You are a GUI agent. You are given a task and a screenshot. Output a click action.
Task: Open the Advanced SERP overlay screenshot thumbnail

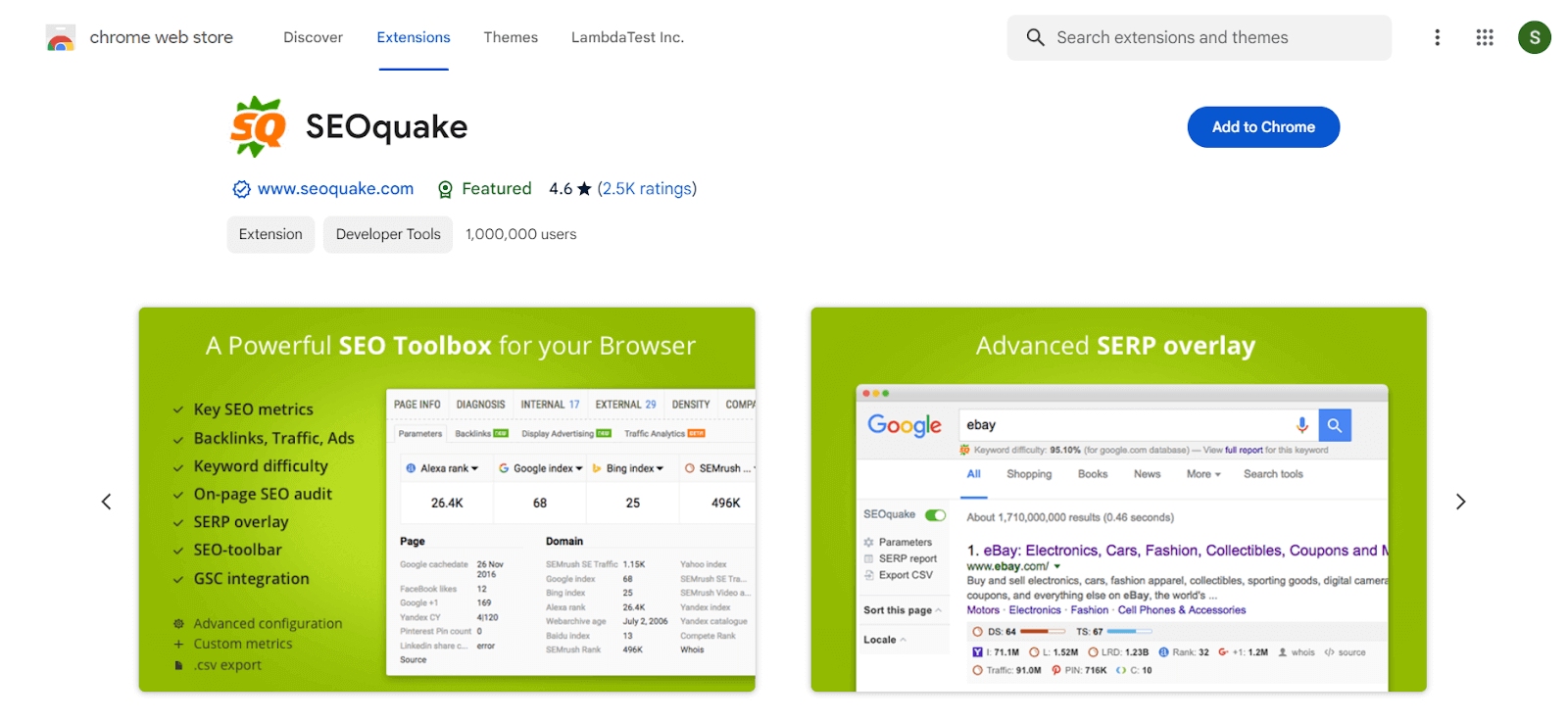point(1118,500)
